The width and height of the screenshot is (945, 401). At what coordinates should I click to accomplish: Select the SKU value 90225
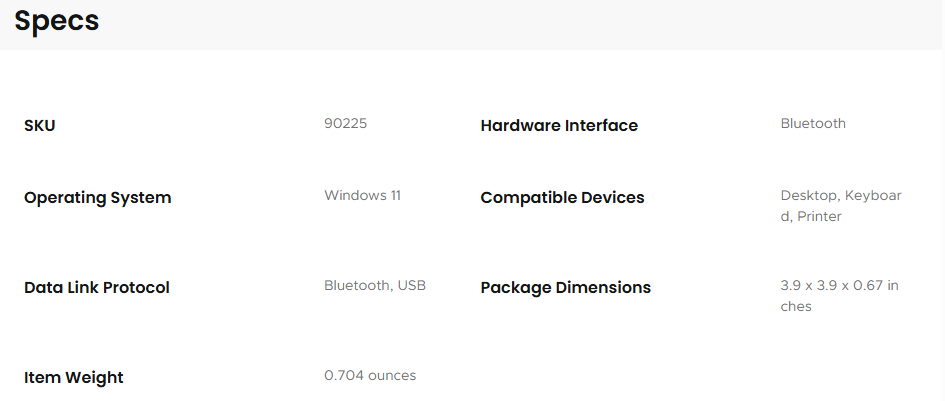pyautogui.click(x=345, y=124)
